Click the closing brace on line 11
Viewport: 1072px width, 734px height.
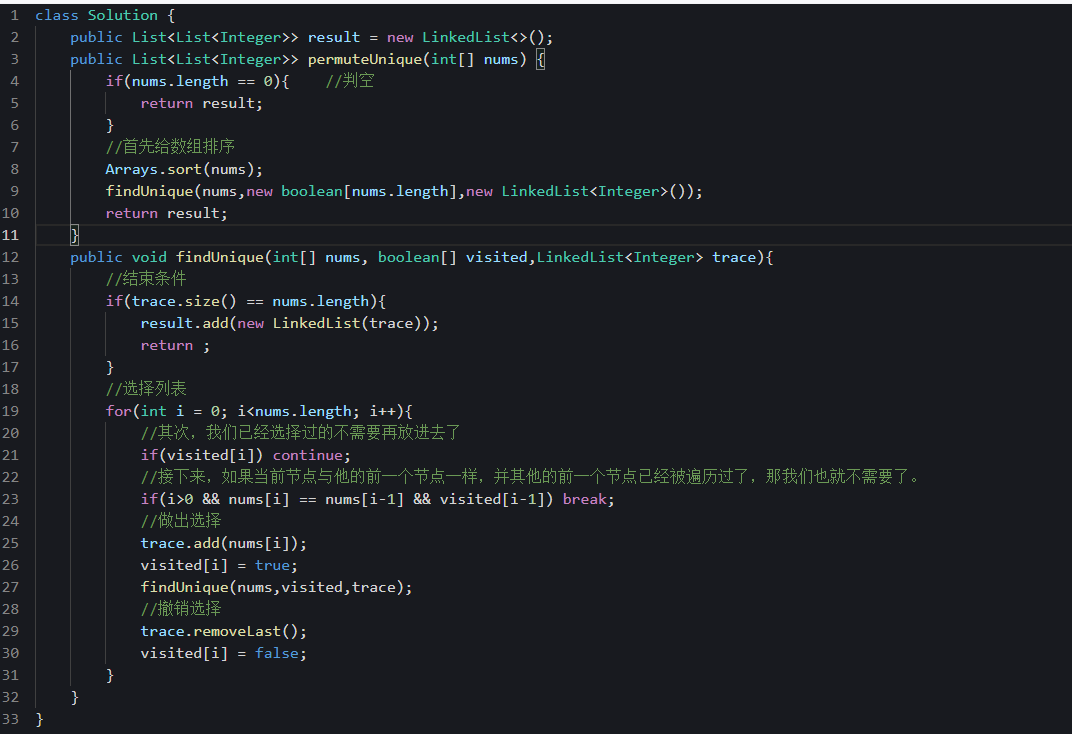[75, 235]
